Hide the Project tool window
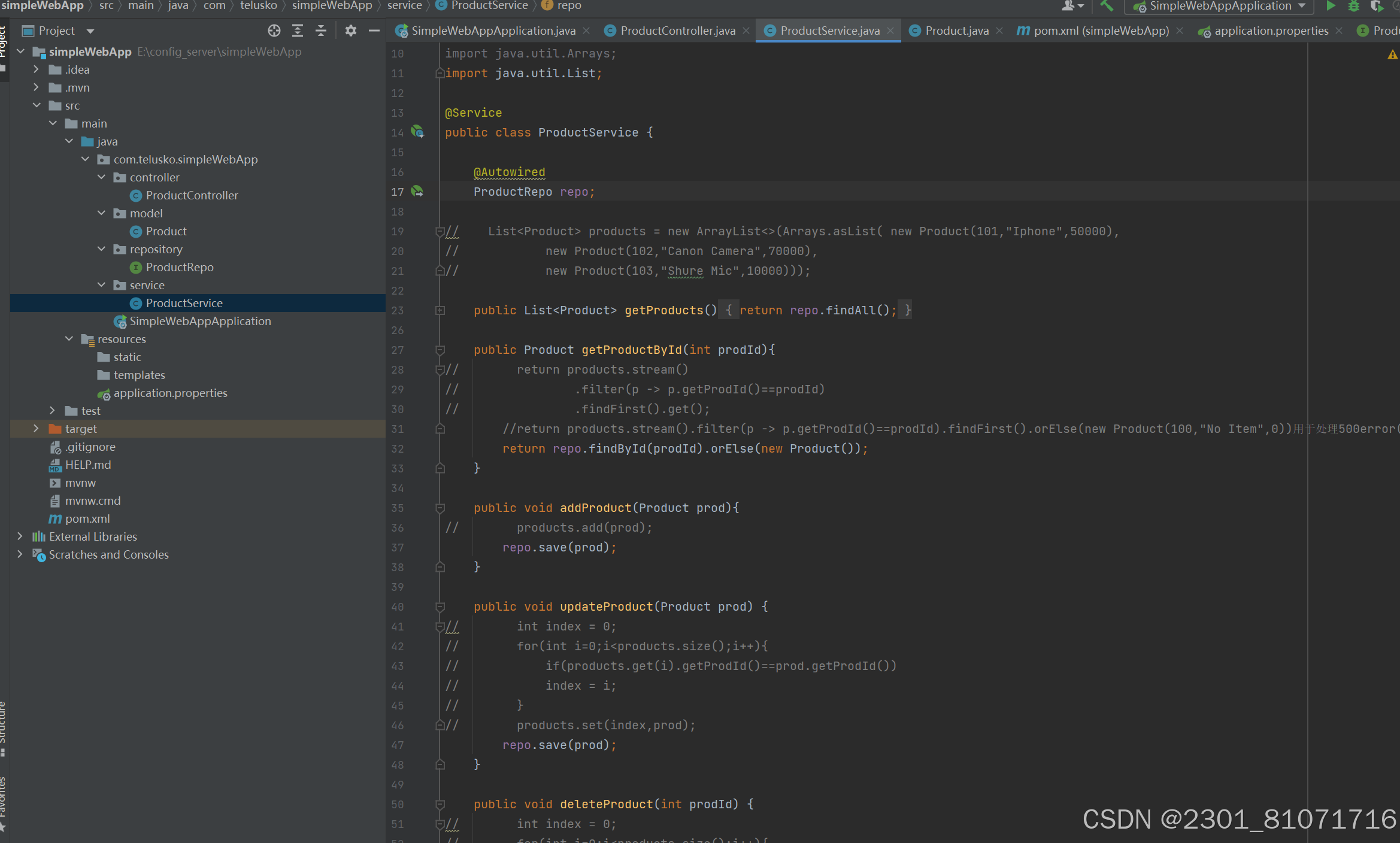Screen dimensions: 1400x843 (374, 31)
